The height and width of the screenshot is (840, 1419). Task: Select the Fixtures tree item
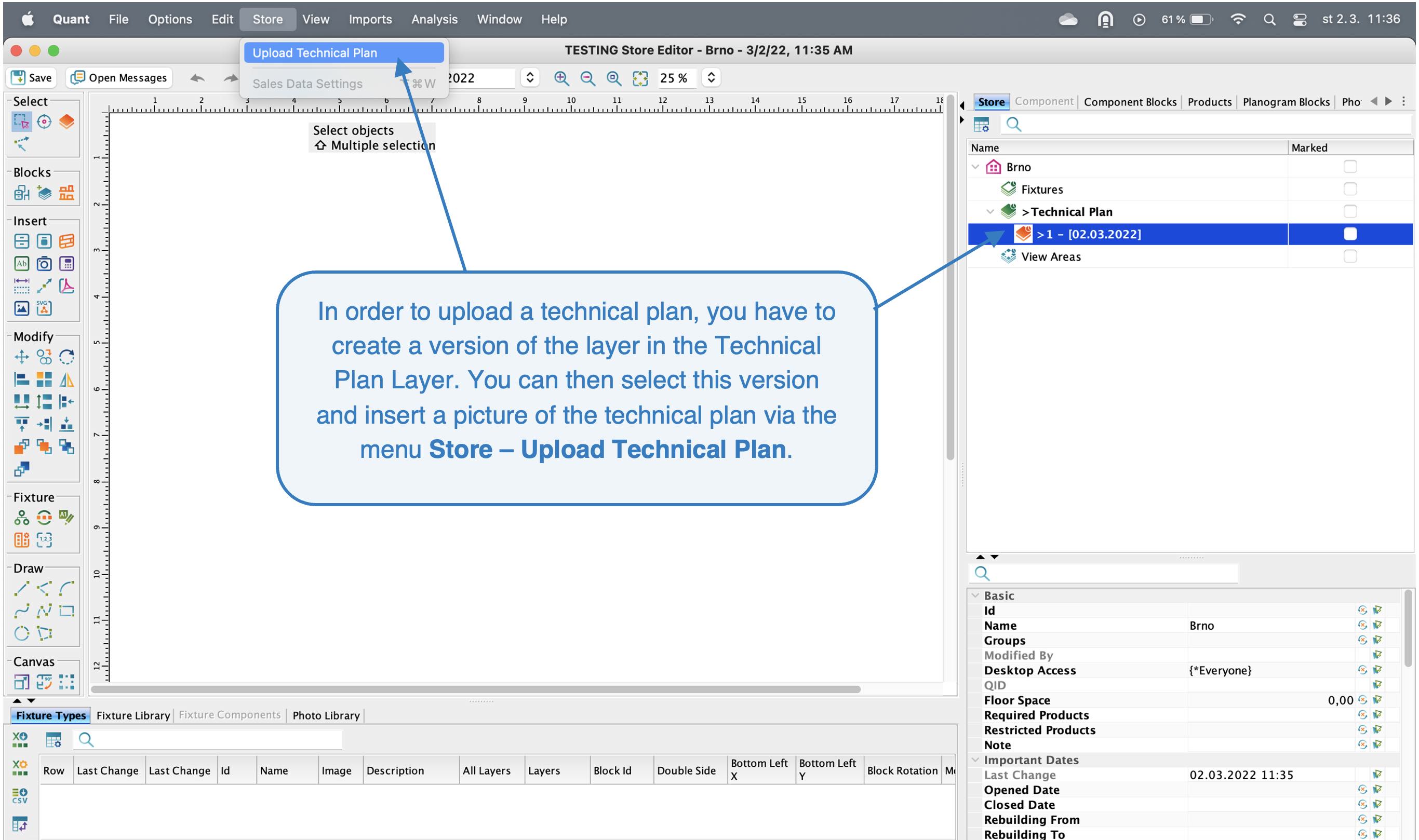[x=1042, y=189]
